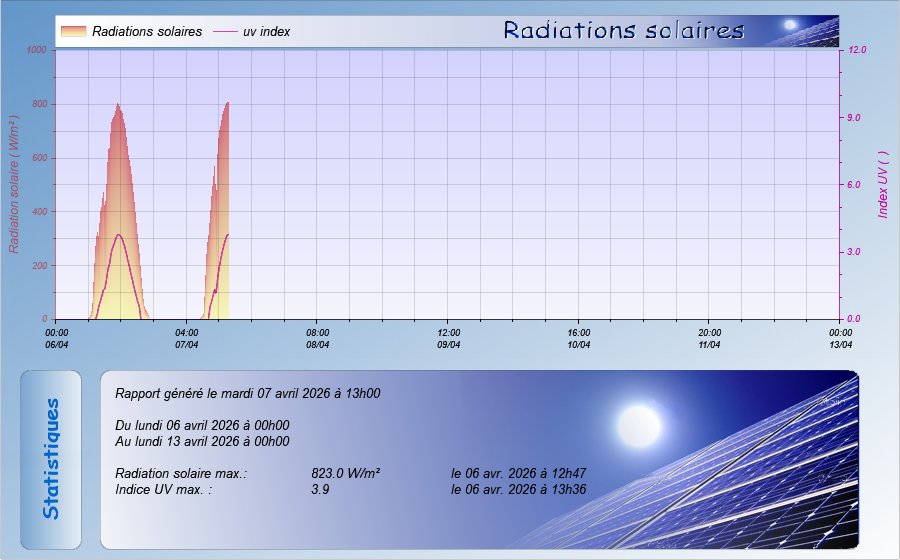Click the "le 06 avr. 2026 à 12h47" timestamp

518,474
